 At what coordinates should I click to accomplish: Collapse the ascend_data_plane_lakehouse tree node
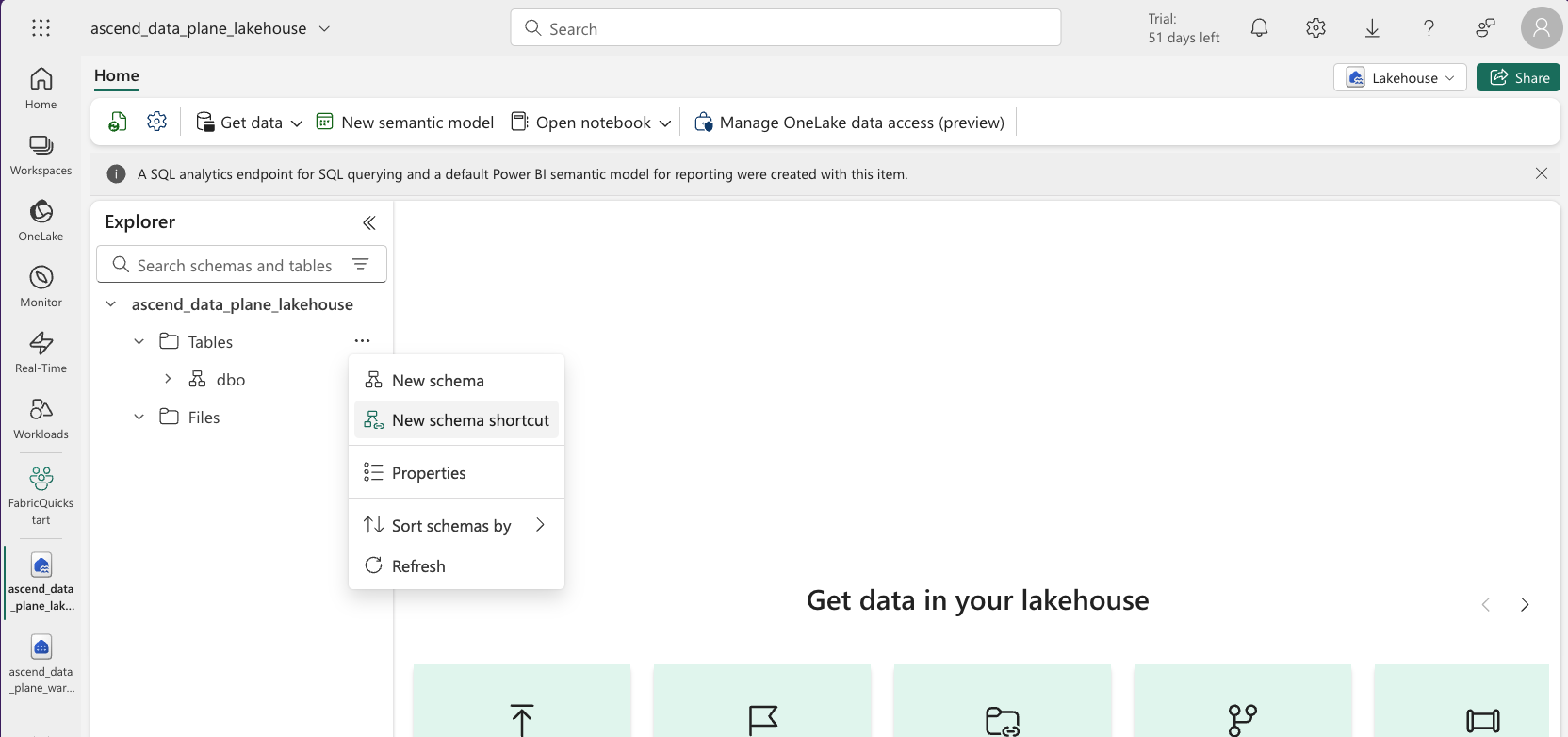coord(111,303)
